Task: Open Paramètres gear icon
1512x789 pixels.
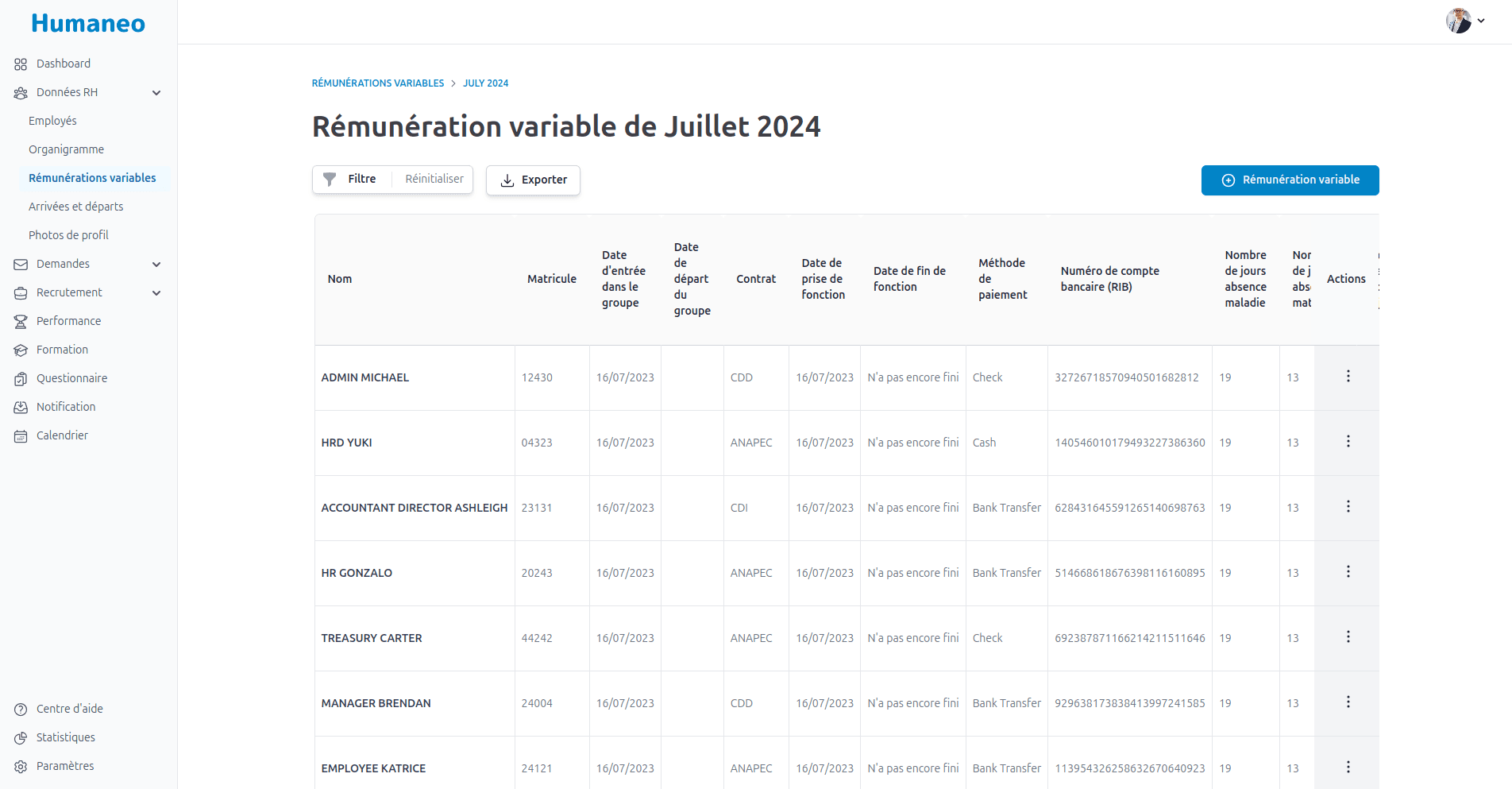Action: point(21,767)
